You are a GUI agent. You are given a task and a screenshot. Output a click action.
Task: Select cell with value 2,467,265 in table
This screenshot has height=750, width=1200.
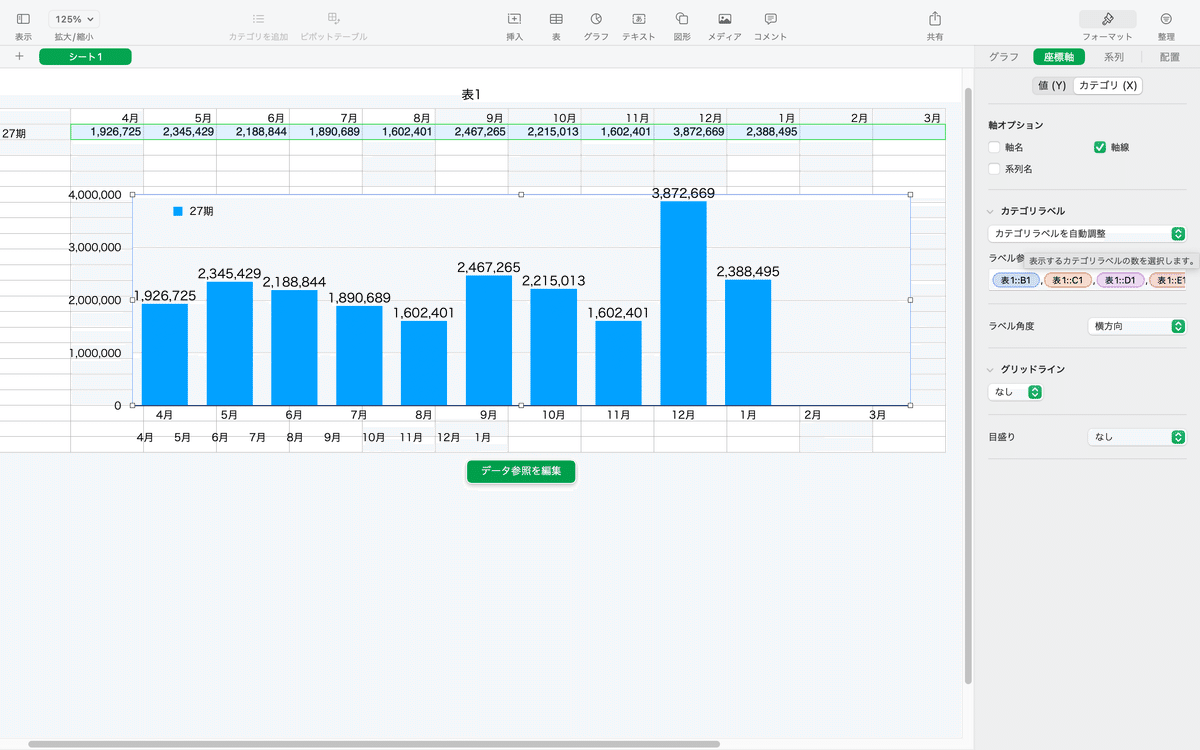pos(472,131)
